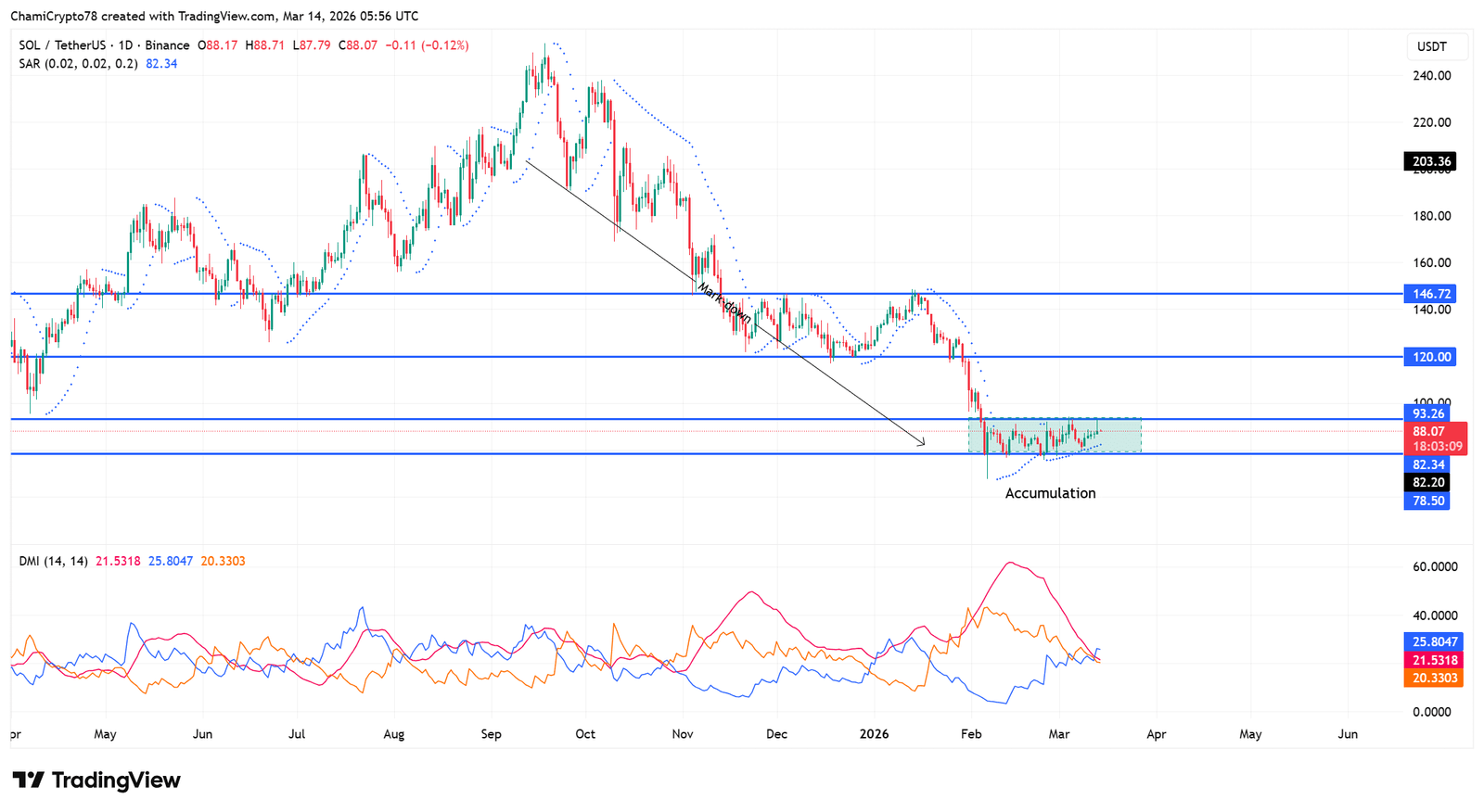Click the Sep label on time axis
The height and width of the screenshot is (812, 1484).
point(491,734)
